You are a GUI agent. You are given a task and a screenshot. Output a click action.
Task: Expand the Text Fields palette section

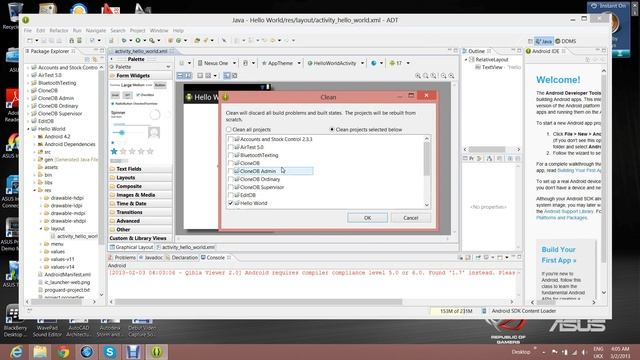140,169
